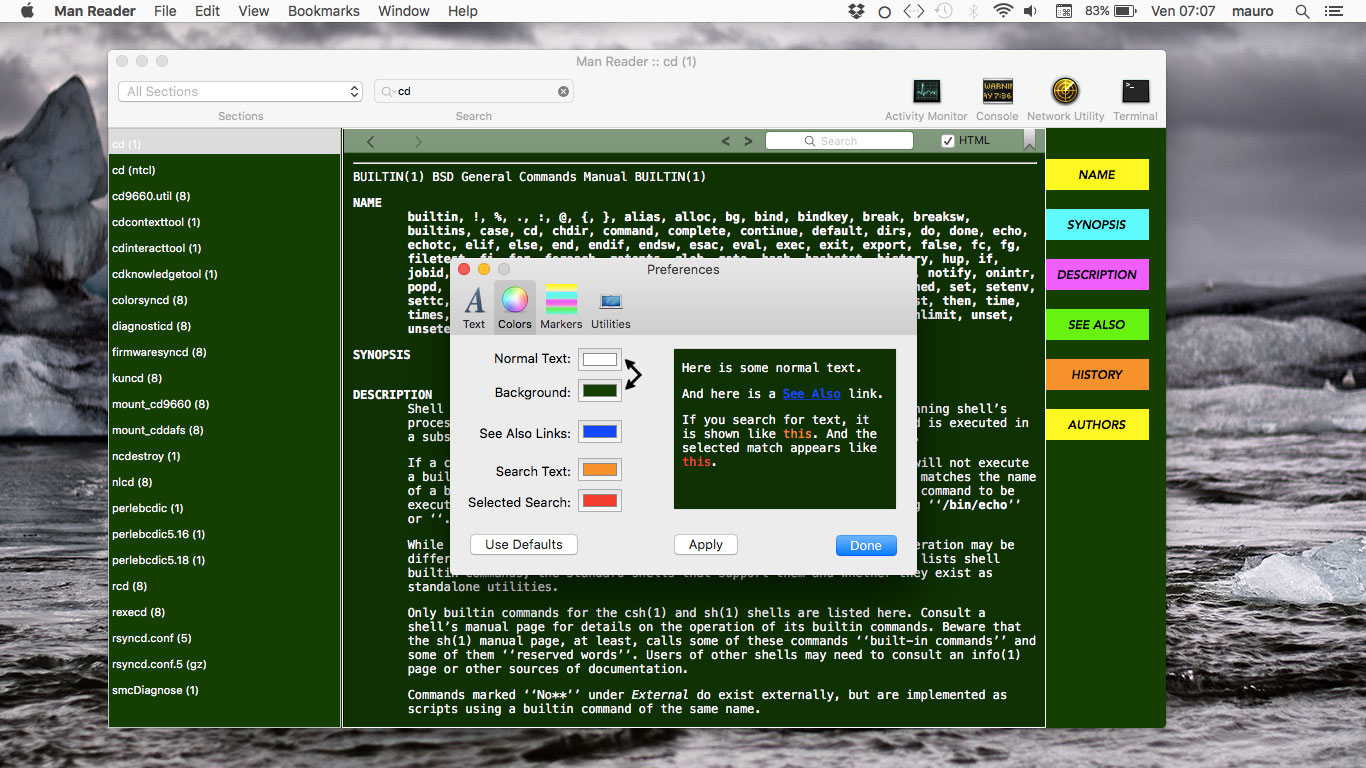The image size is (1366, 768).
Task: Go forward to the next man page
Action: (418, 142)
